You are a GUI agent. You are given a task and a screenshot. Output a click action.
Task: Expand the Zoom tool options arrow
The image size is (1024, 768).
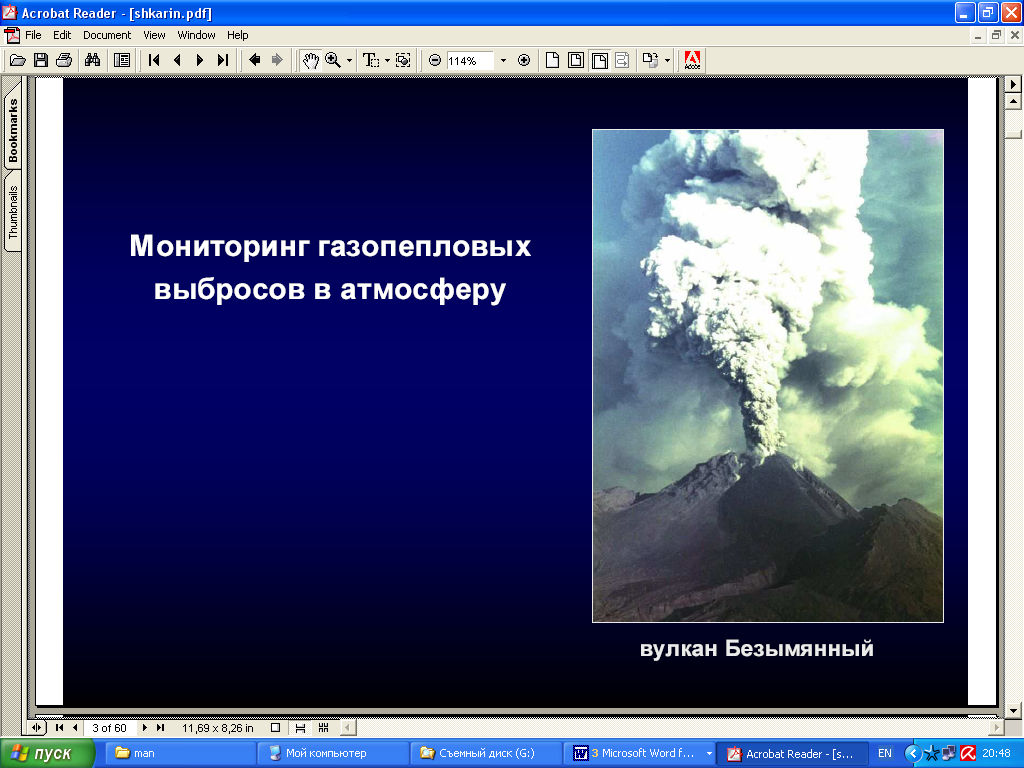point(349,61)
